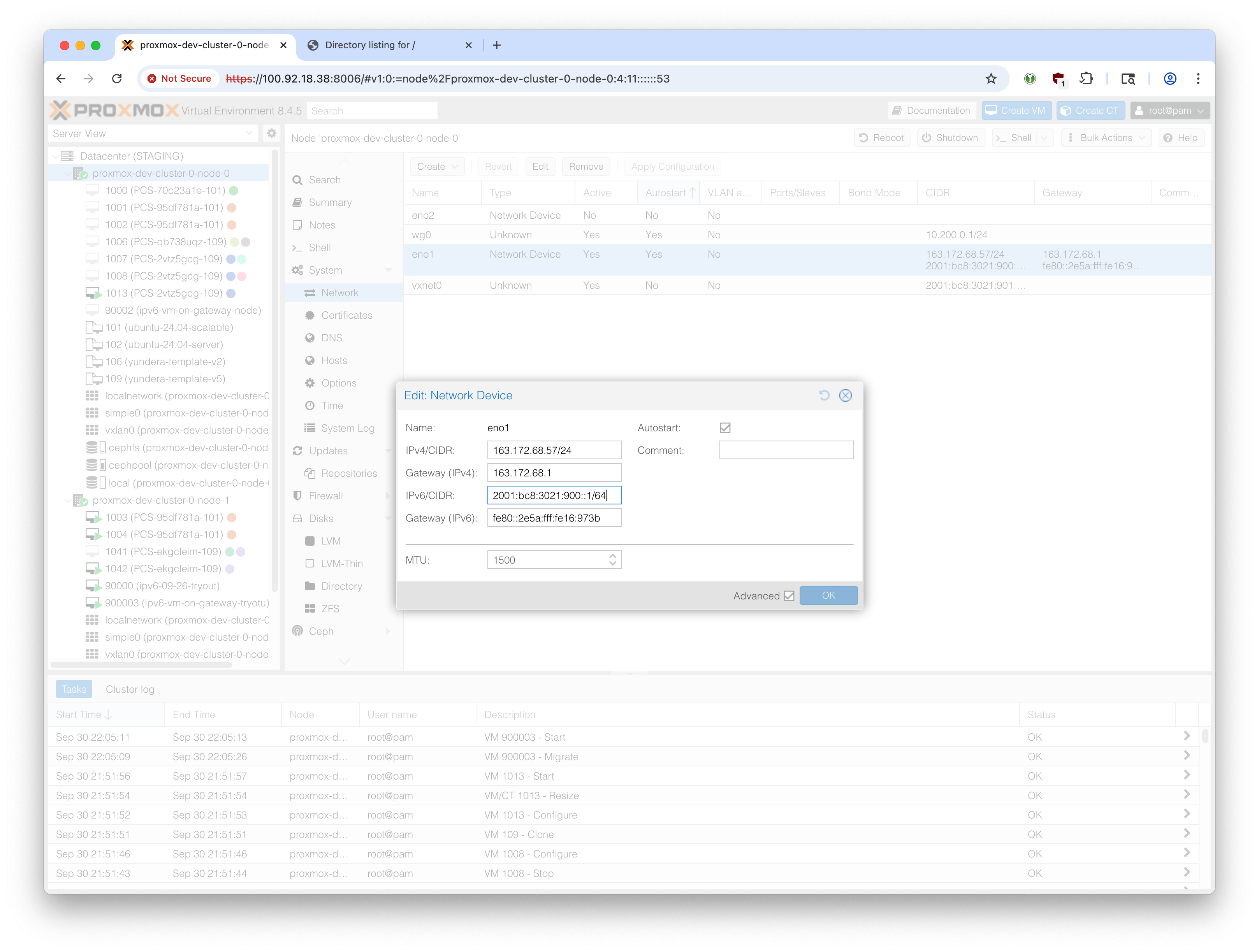Click the Server View gear icon
Viewport: 1259px width, 952px height.
tap(271, 133)
